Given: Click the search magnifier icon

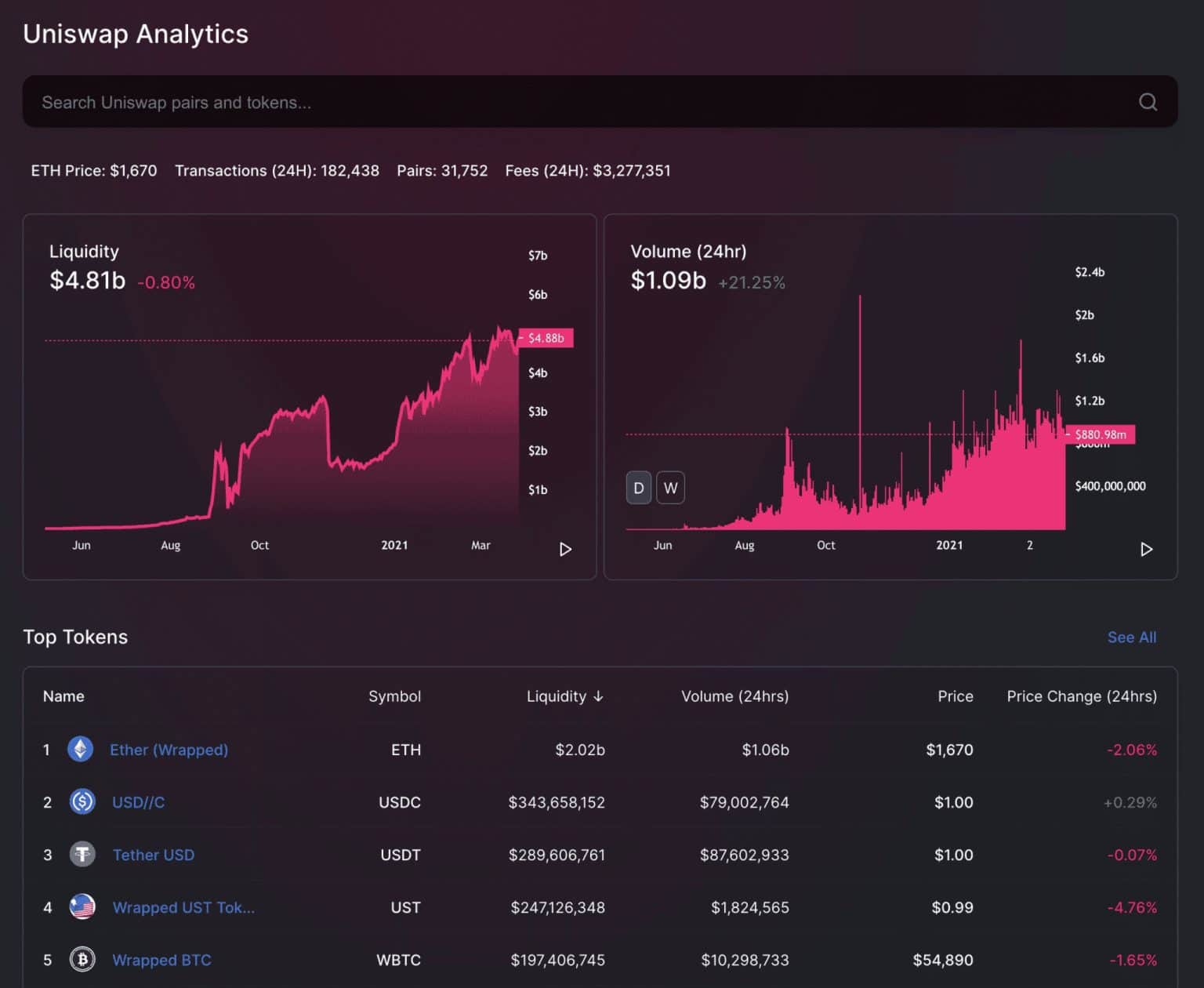Looking at the screenshot, I should point(1148,102).
